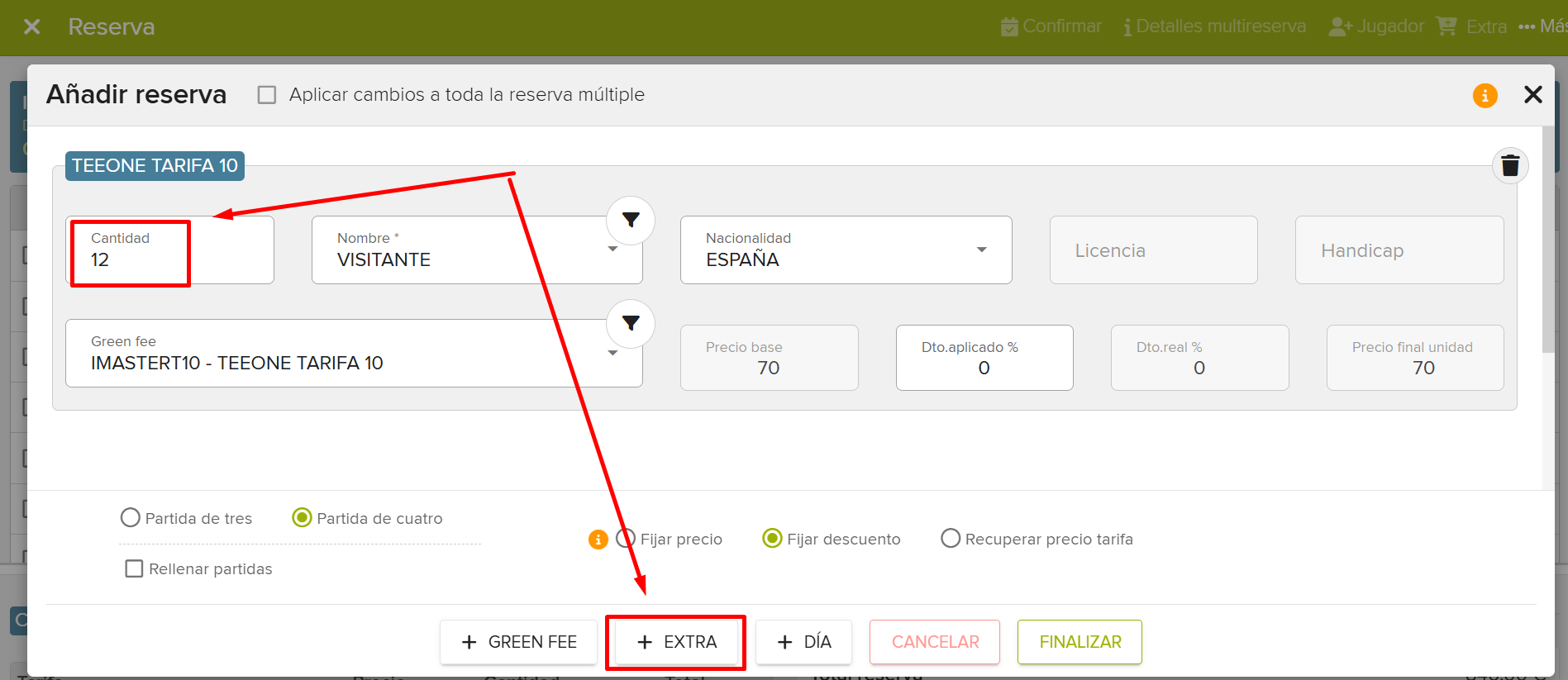Click the filter icon beside Nombre field

coord(631,221)
